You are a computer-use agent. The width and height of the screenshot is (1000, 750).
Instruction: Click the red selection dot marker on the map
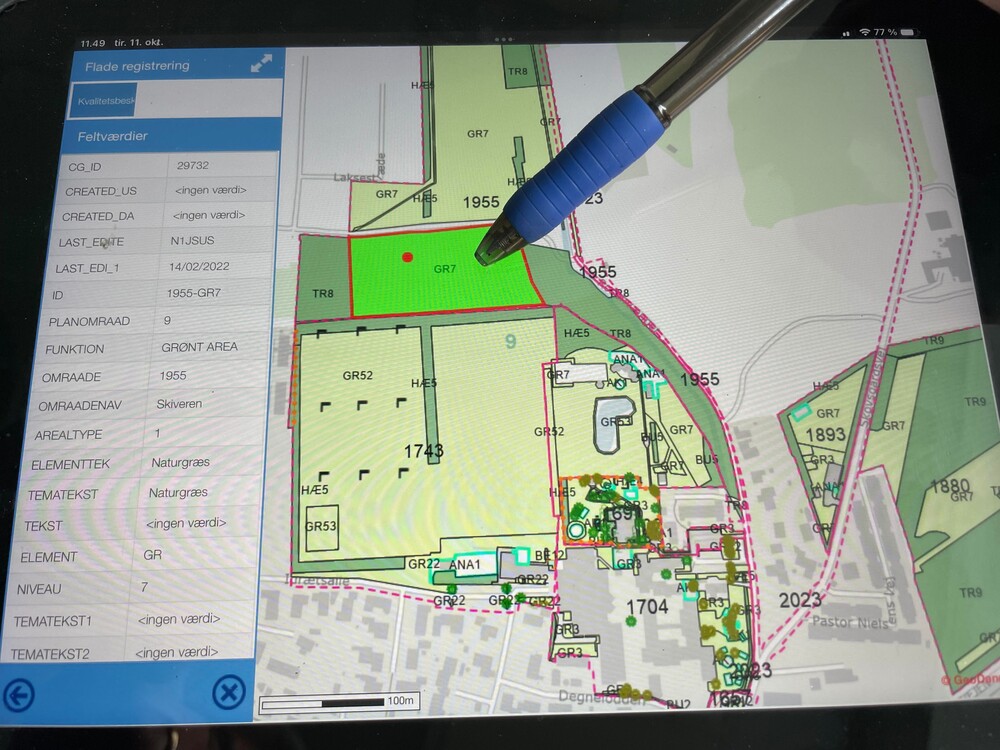(x=407, y=257)
